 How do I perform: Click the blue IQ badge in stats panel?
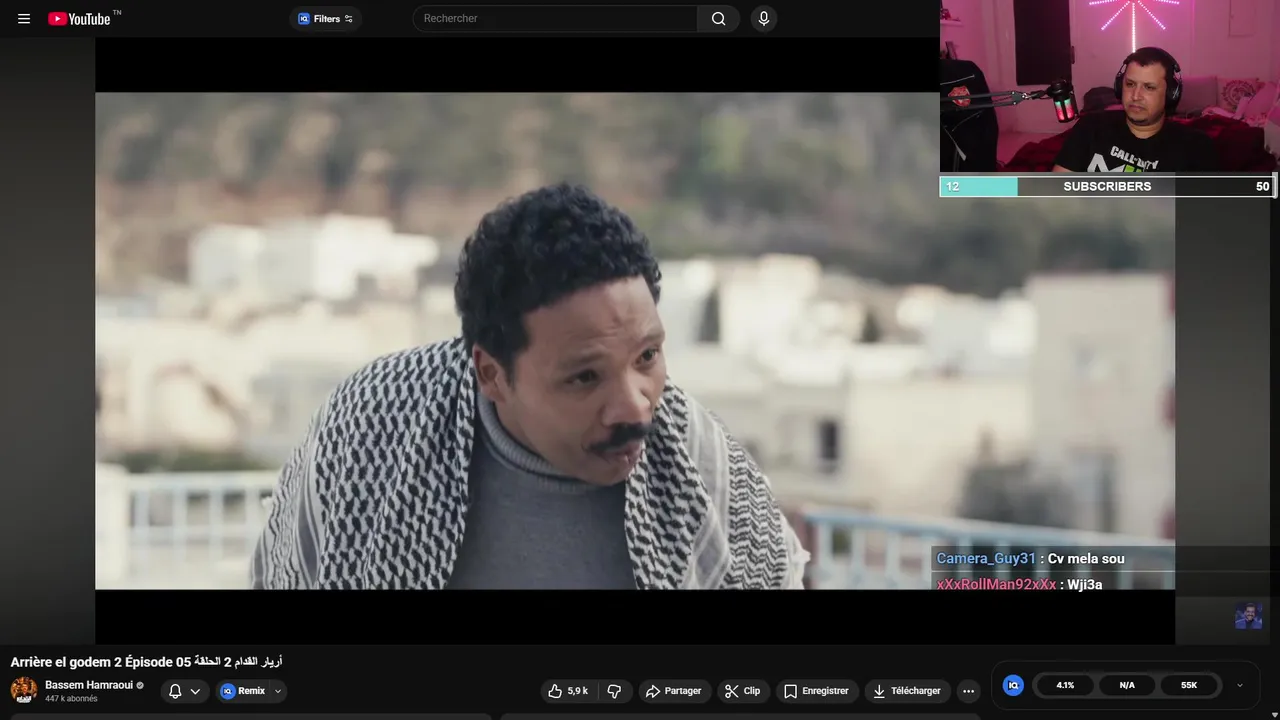click(x=1013, y=685)
